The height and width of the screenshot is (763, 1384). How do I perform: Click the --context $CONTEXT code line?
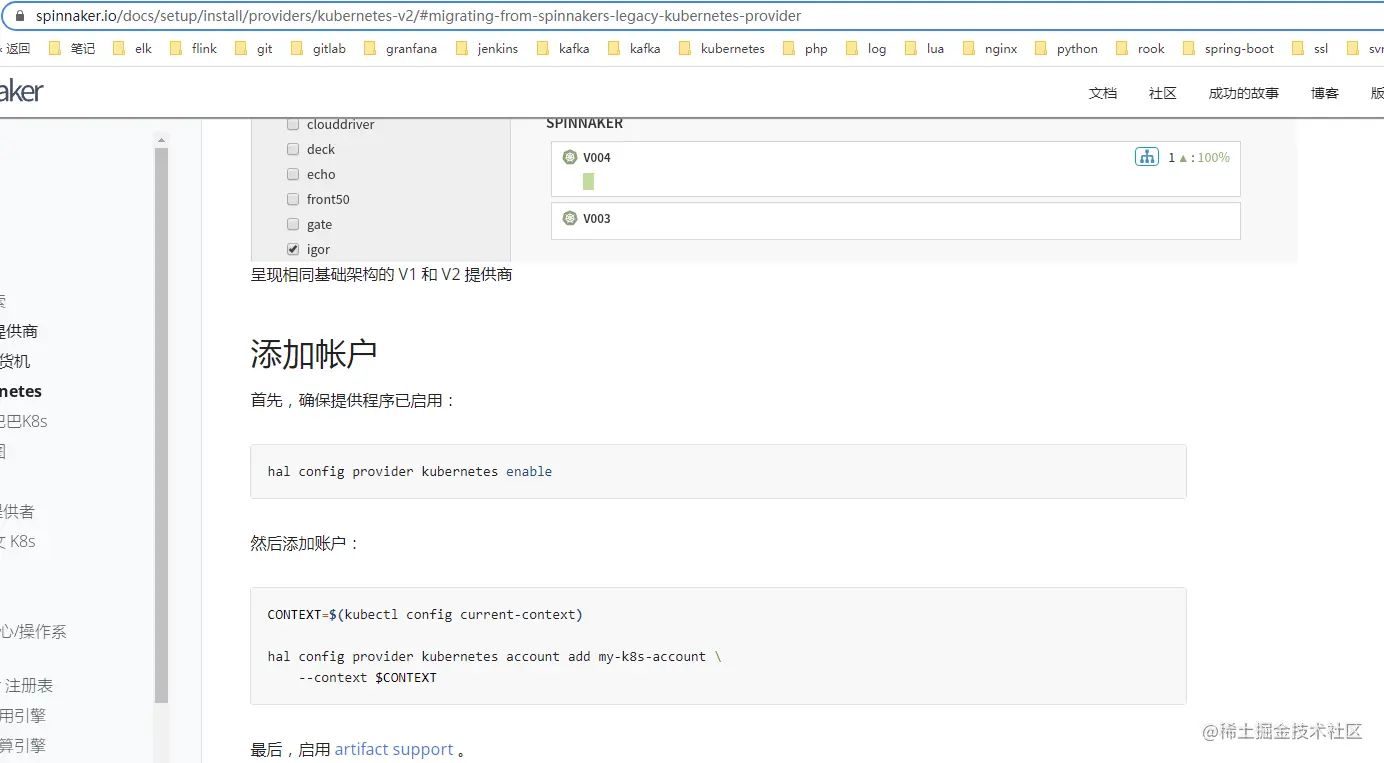pos(368,677)
